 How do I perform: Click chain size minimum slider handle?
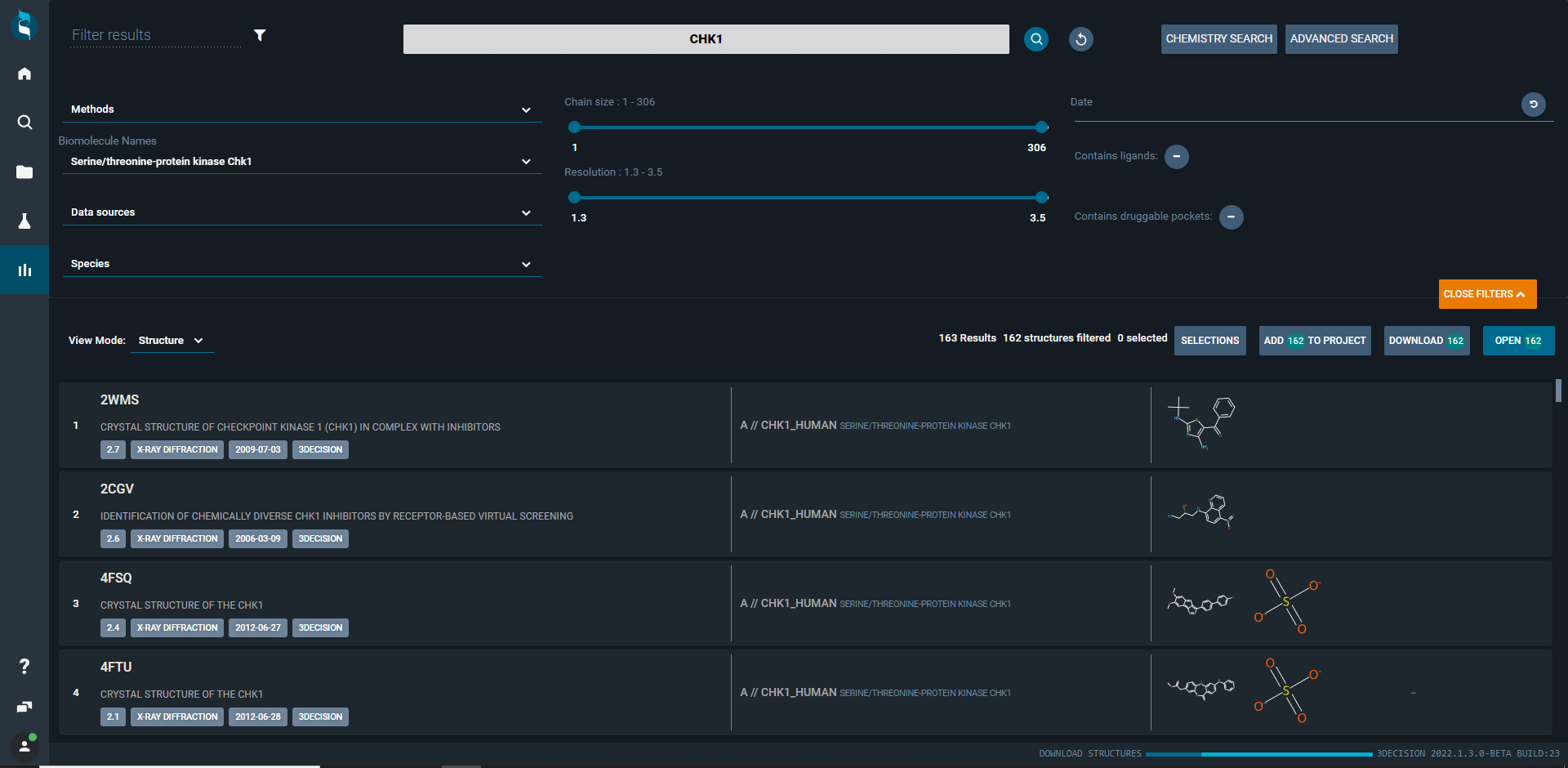[574, 127]
